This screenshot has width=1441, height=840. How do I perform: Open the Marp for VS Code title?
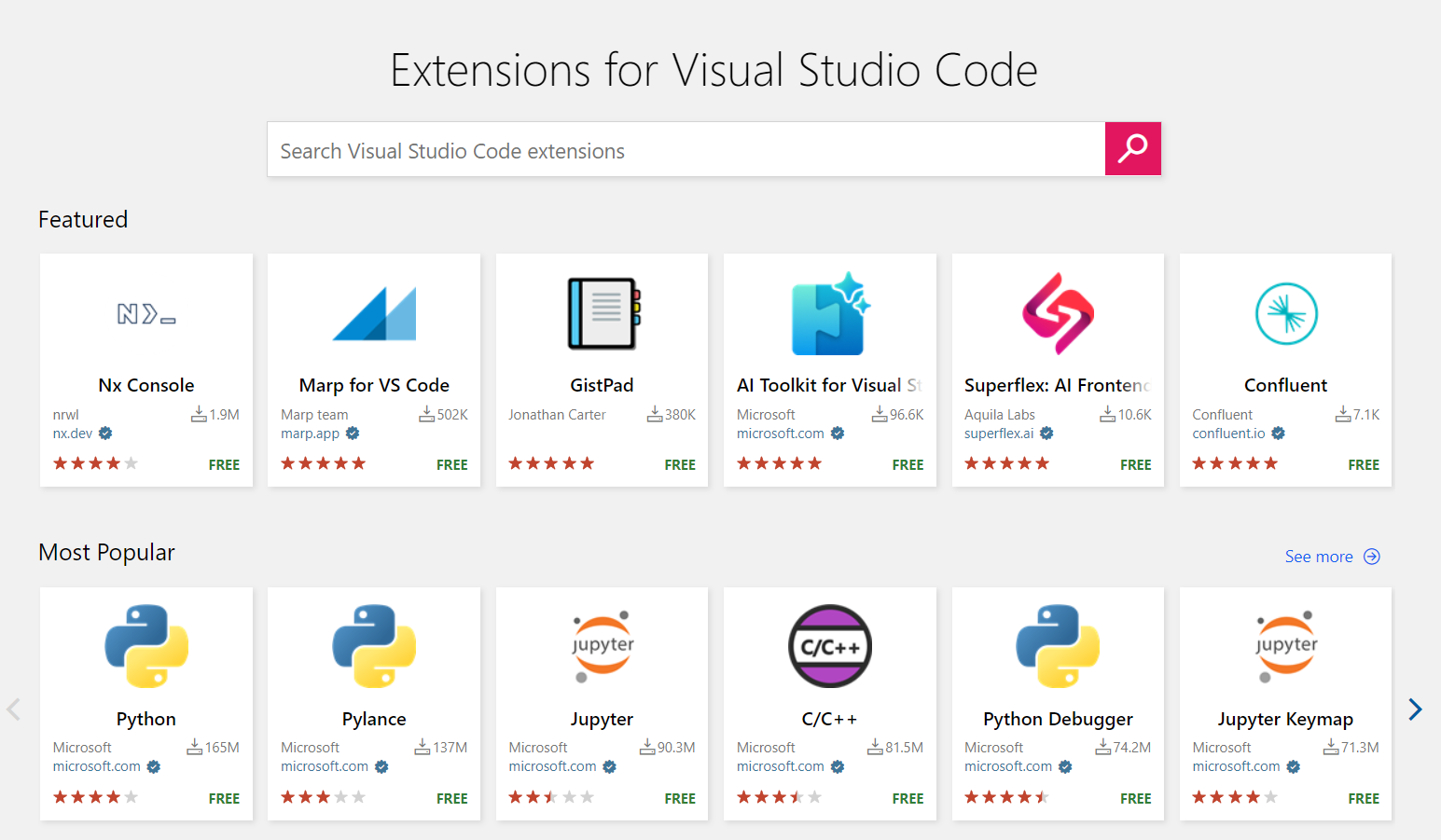point(374,385)
